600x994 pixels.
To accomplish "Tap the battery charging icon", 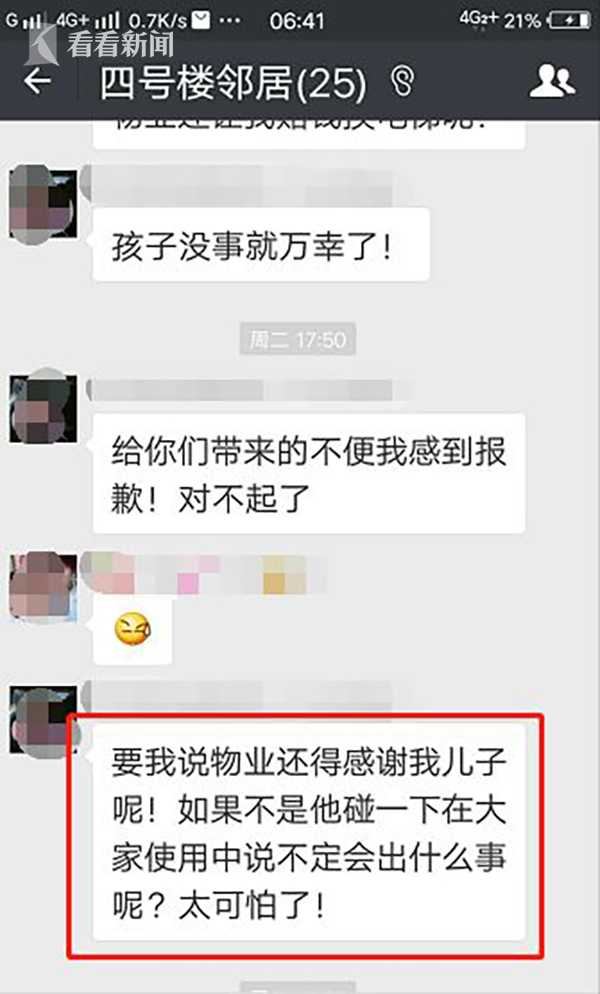I will (x=569, y=21).
